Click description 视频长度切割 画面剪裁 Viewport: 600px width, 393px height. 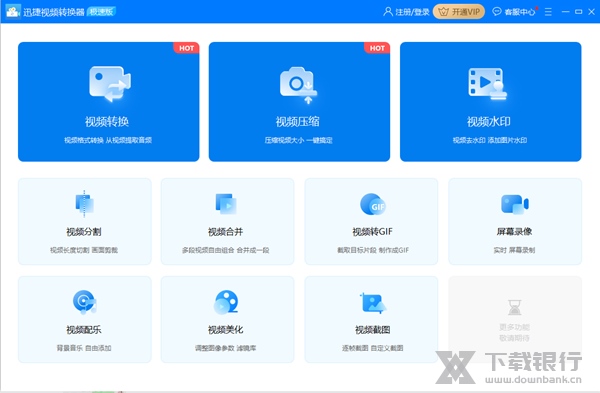pos(84,250)
